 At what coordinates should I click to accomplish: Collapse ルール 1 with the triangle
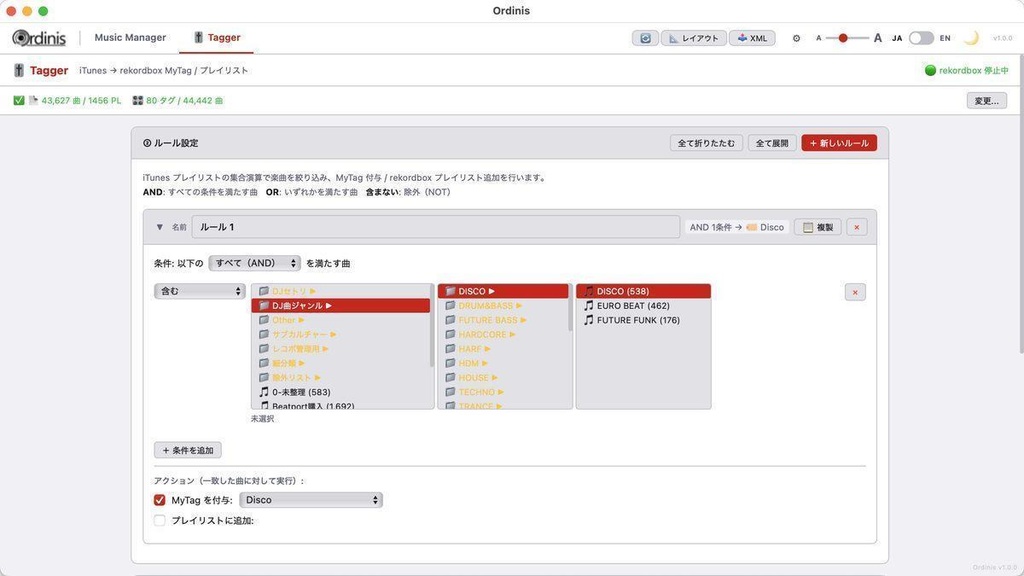pyautogui.click(x=159, y=227)
